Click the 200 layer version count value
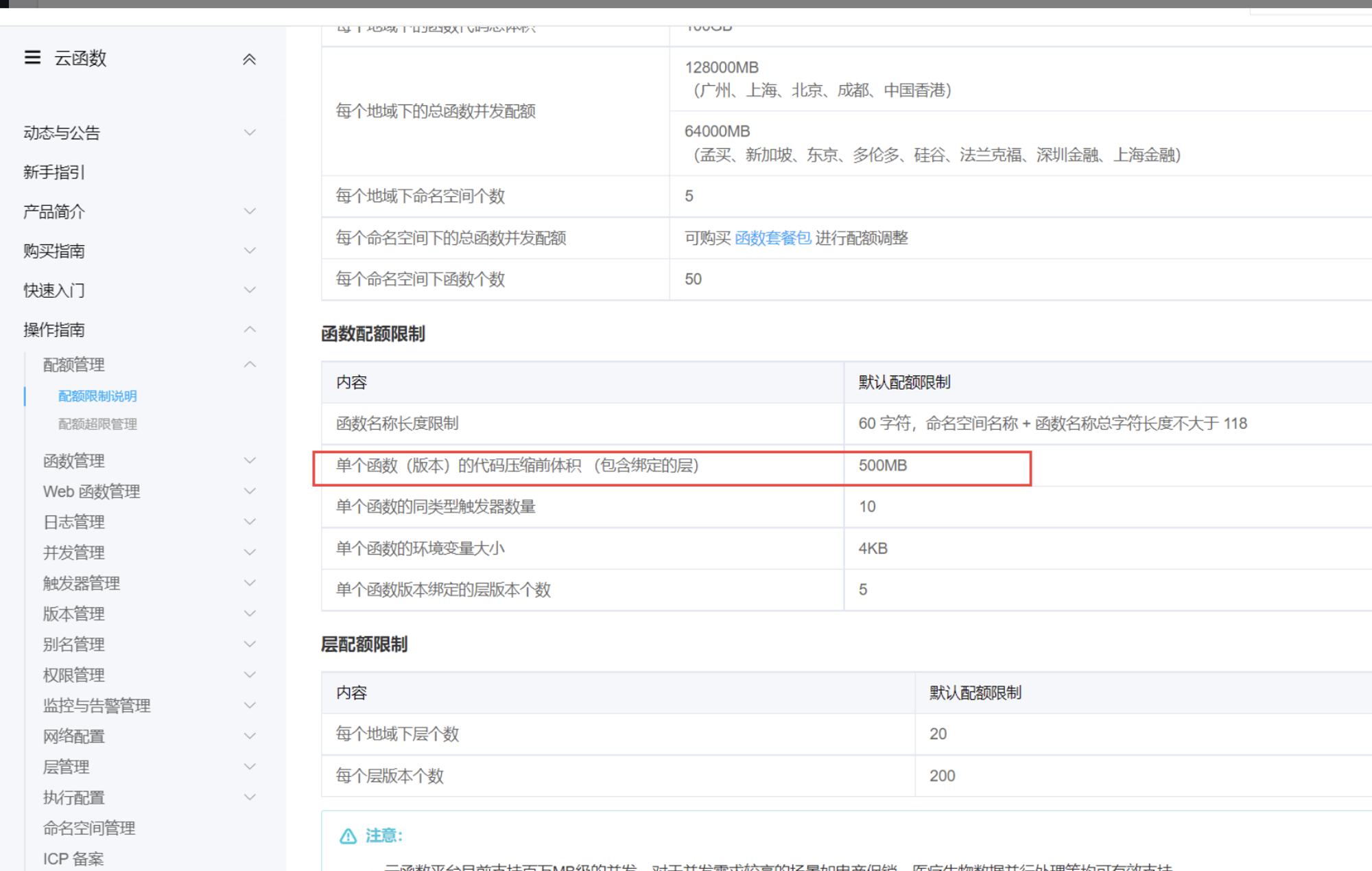This screenshot has height=871, width=1372. (943, 776)
